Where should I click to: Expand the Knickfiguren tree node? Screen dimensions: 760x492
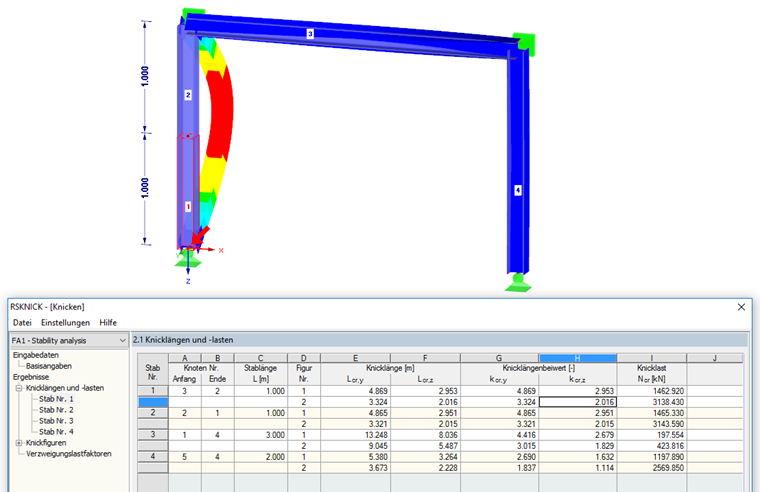click(x=19, y=443)
